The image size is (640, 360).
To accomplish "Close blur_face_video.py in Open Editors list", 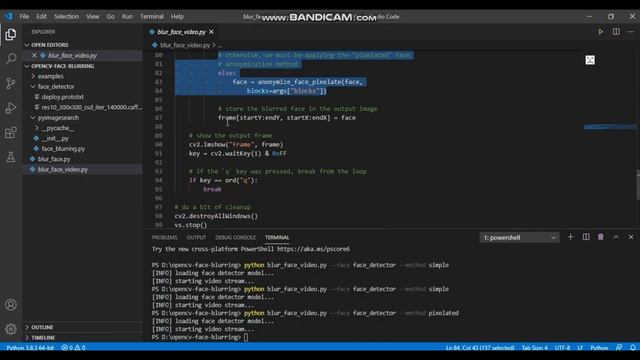I will point(34,55).
